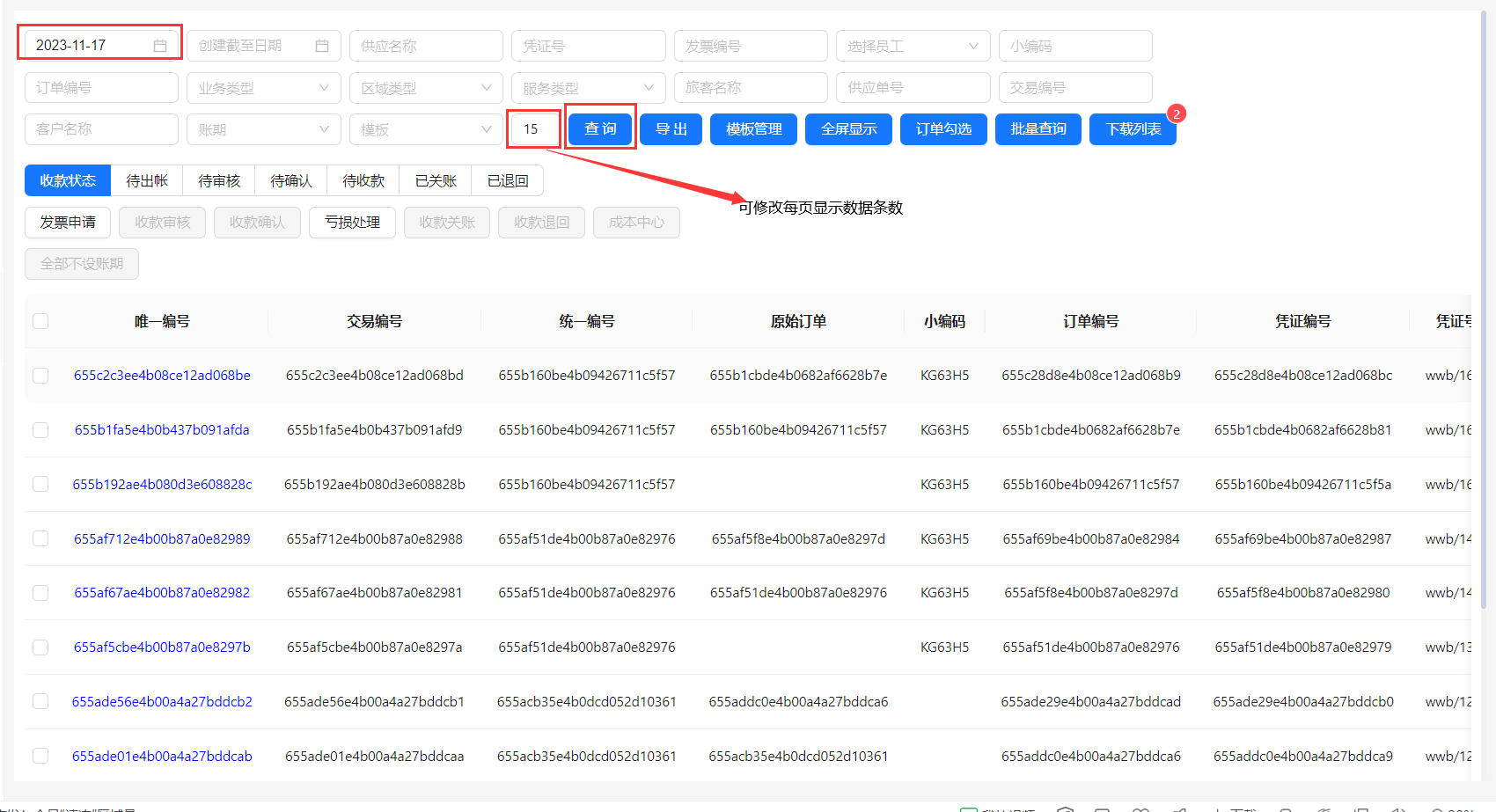Check the row 655b192ae4b080d3e608828c checkbox
The height and width of the screenshot is (812, 1496).
[40, 484]
